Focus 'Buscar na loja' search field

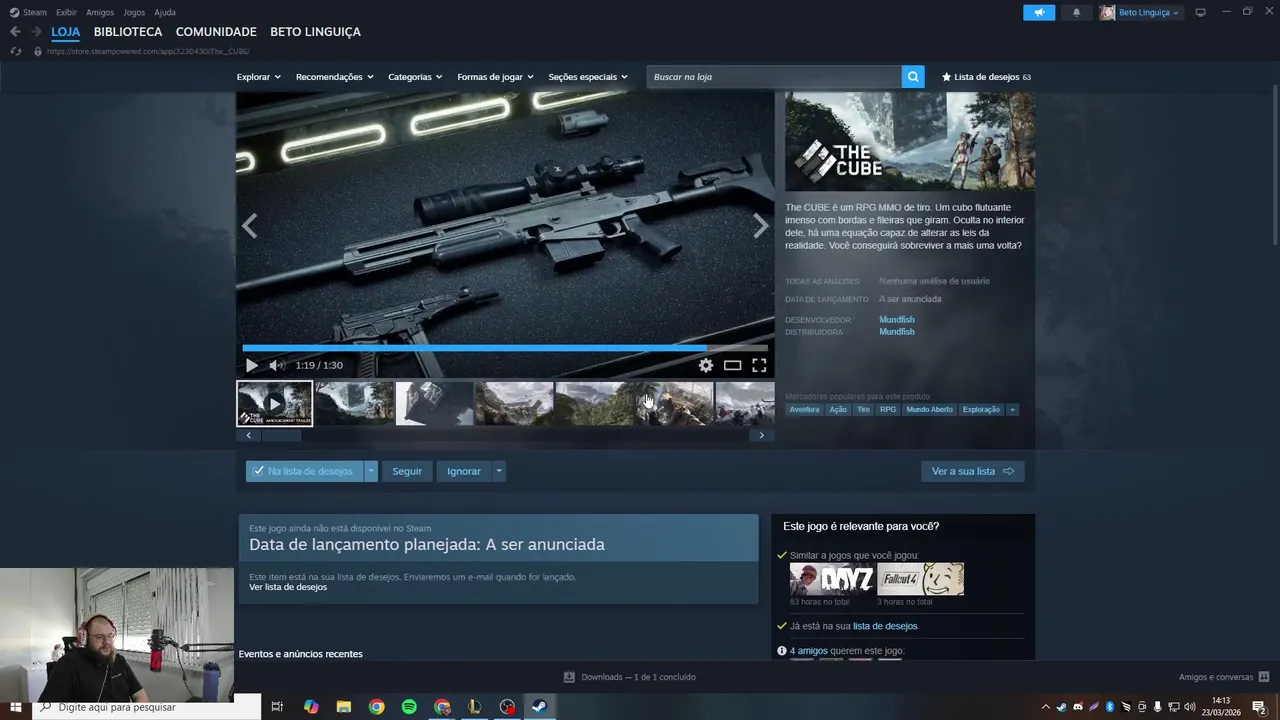tap(774, 77)
